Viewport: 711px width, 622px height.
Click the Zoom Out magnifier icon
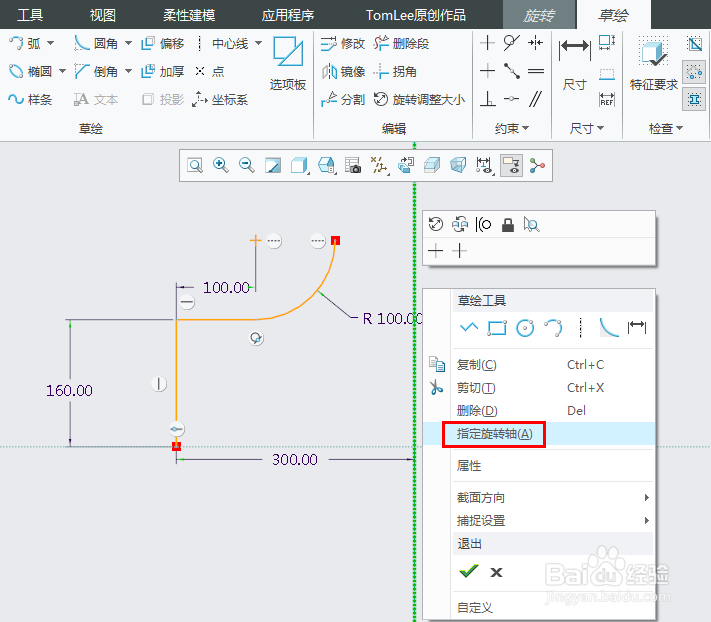pos(247,165)
